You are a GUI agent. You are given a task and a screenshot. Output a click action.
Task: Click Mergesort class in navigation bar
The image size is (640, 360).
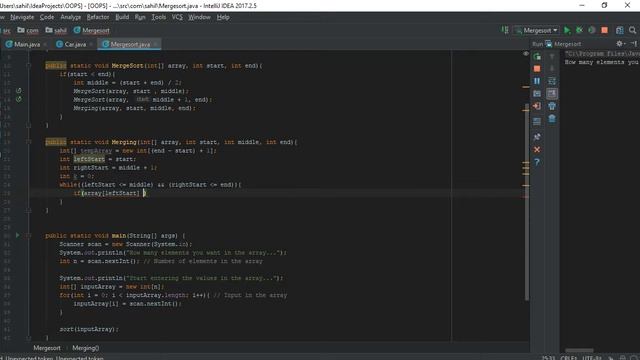click(x=92, y=30)
